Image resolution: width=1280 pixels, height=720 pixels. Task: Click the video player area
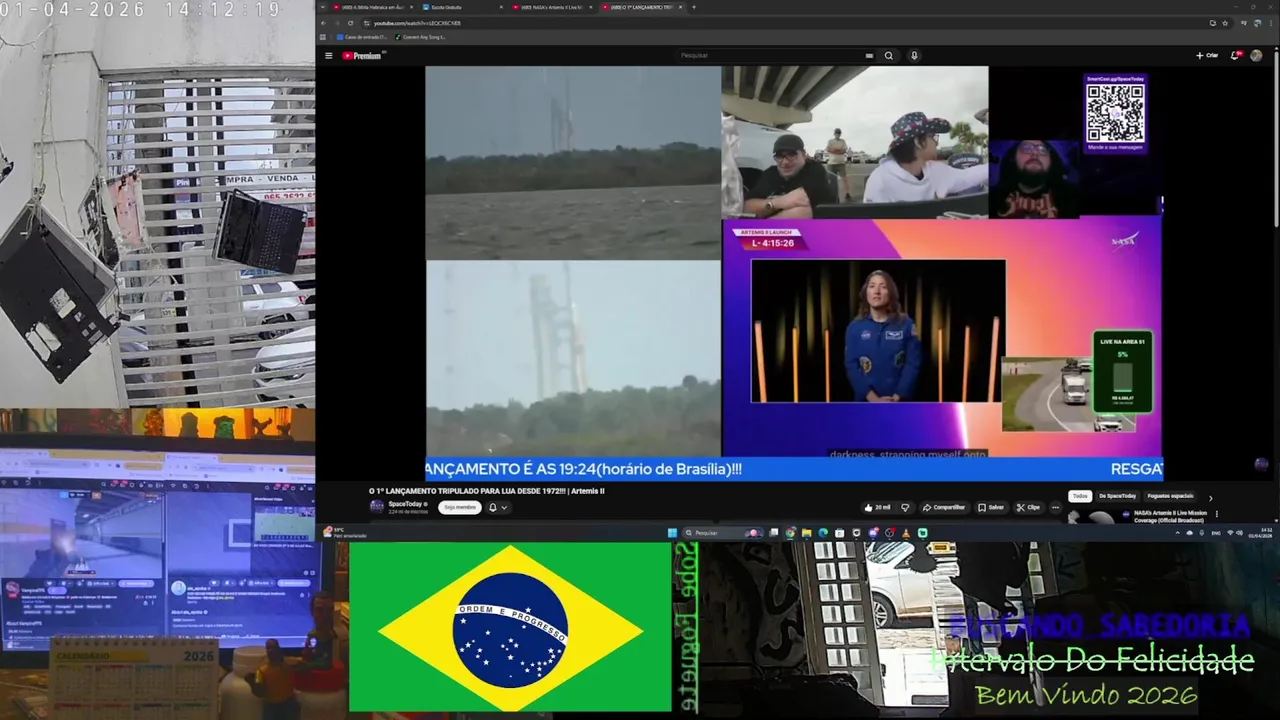(794, 273)
